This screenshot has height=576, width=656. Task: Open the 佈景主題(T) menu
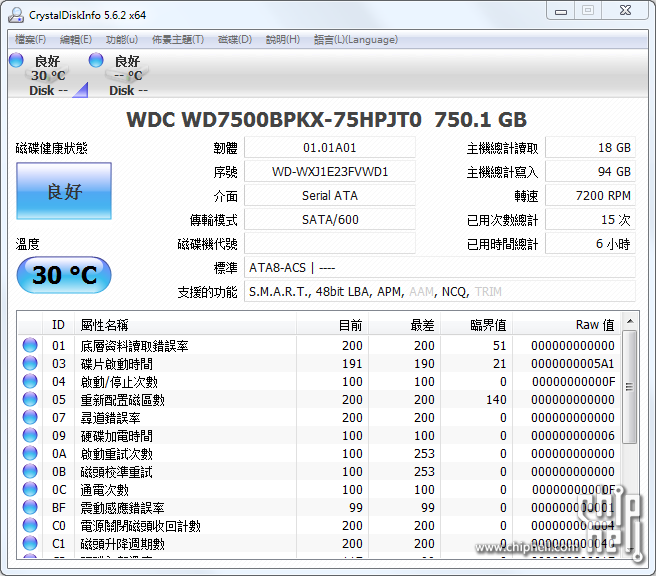pyautogui.click(x=178, y=40)
